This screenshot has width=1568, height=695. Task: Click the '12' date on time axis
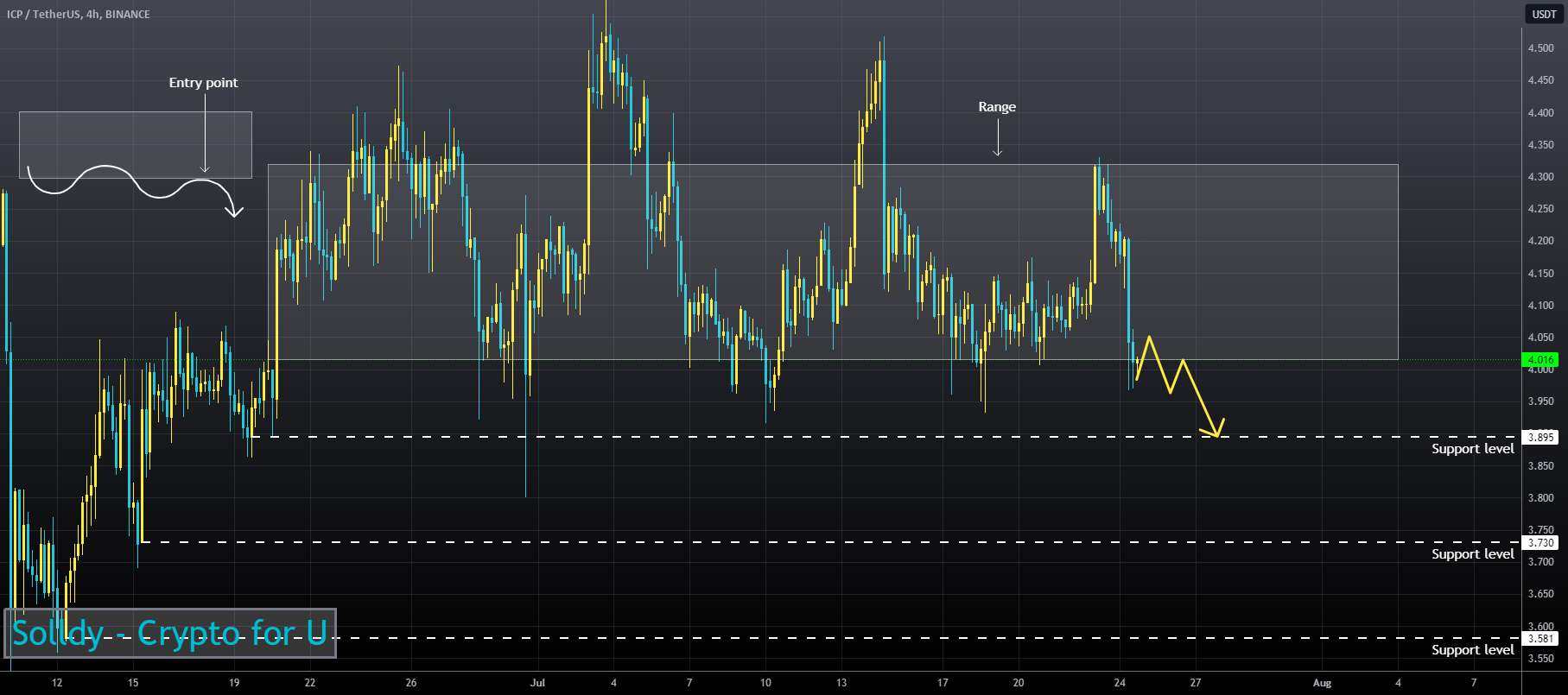point(57,683)
